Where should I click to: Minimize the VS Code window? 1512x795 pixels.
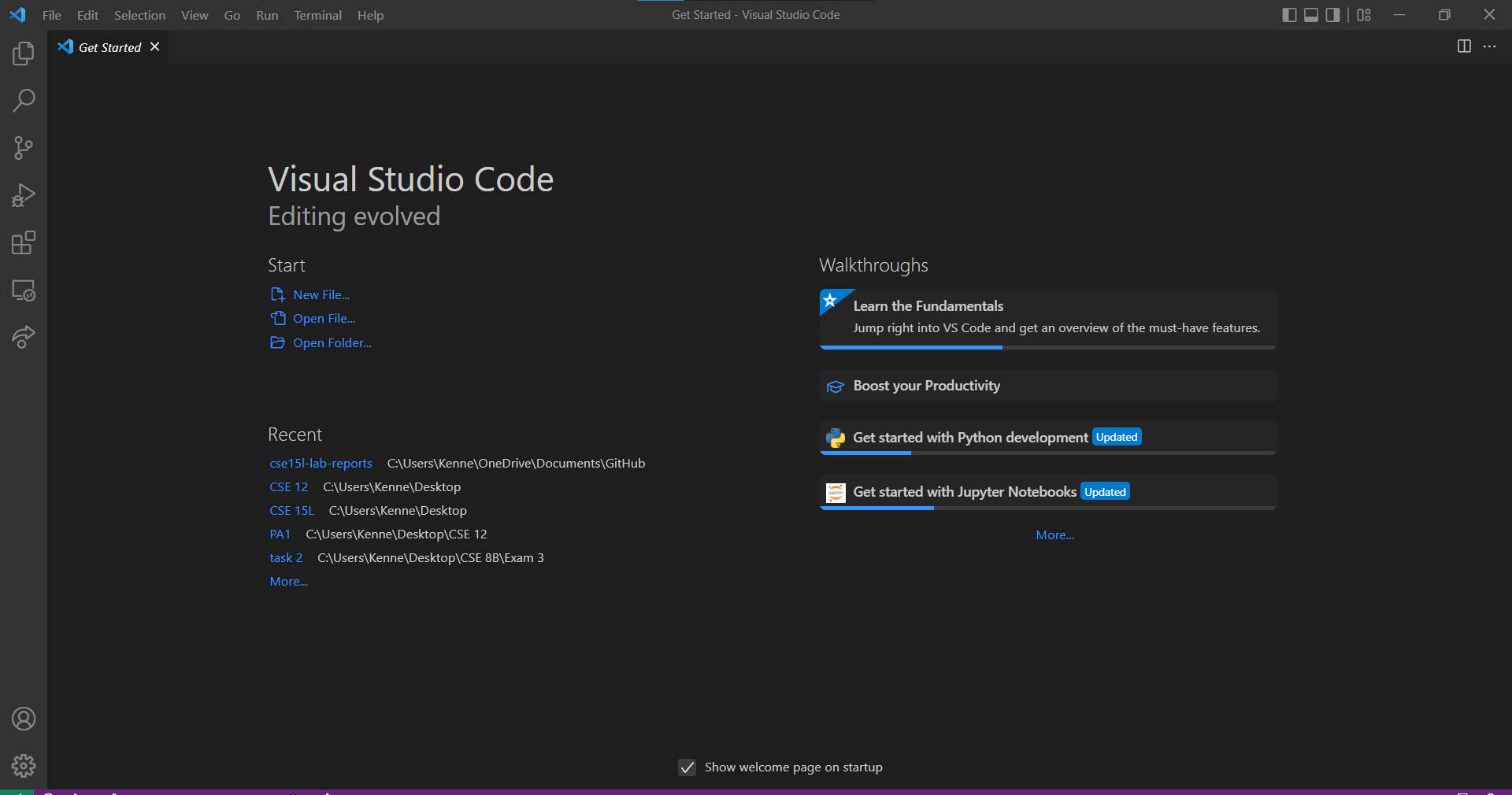[x=1399, y=15]
